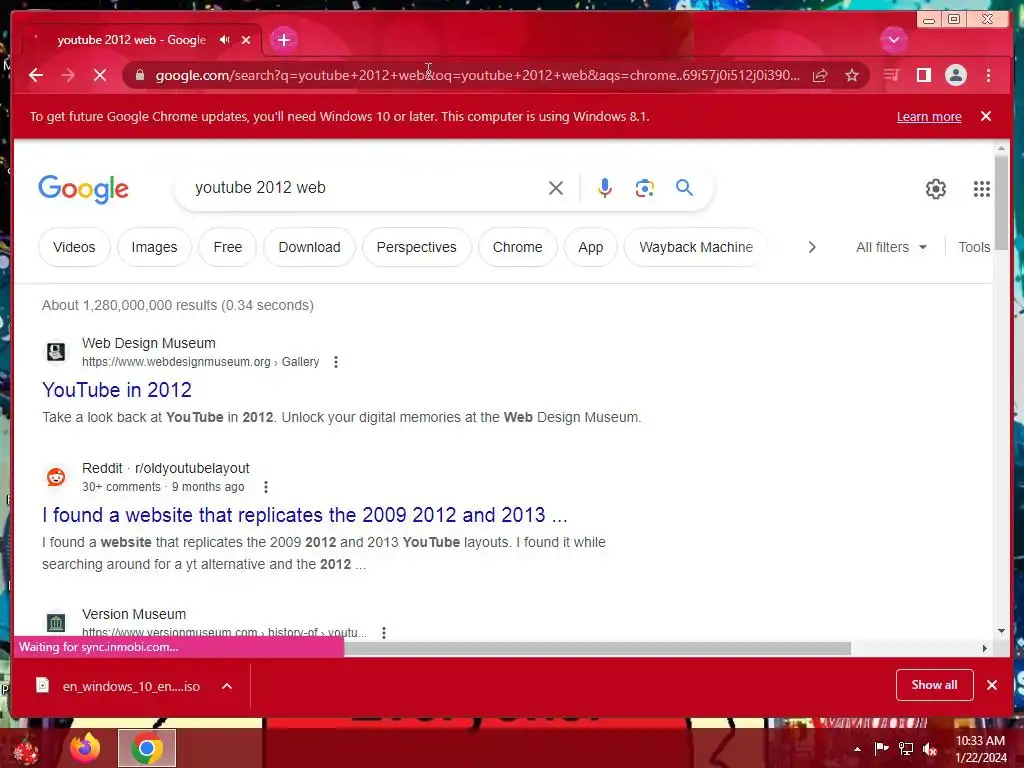Expand the All filters dropdown
The height and width of the screenshot is (768, 1024).
891,247
